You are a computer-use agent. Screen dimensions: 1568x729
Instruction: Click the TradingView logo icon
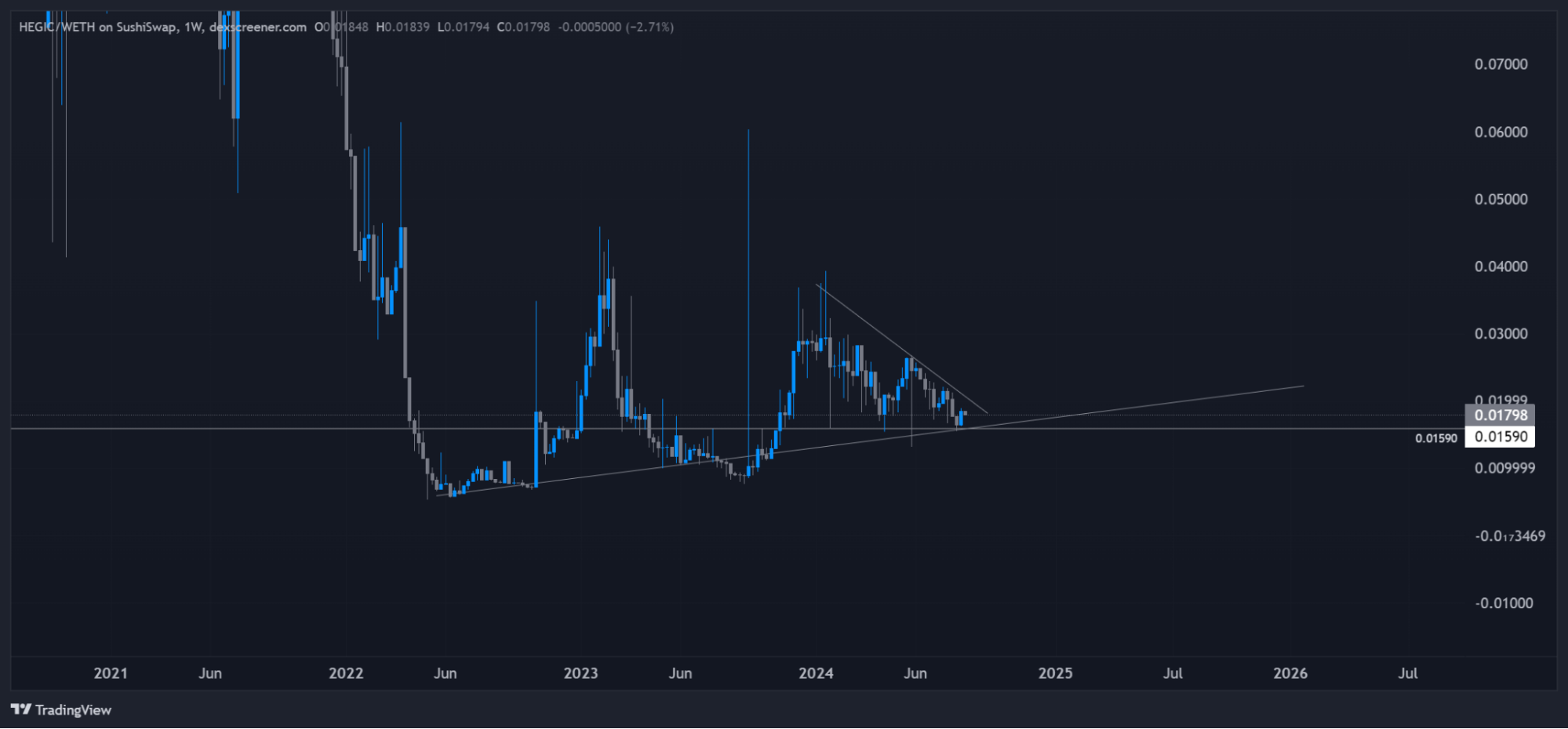pos(21,709)
